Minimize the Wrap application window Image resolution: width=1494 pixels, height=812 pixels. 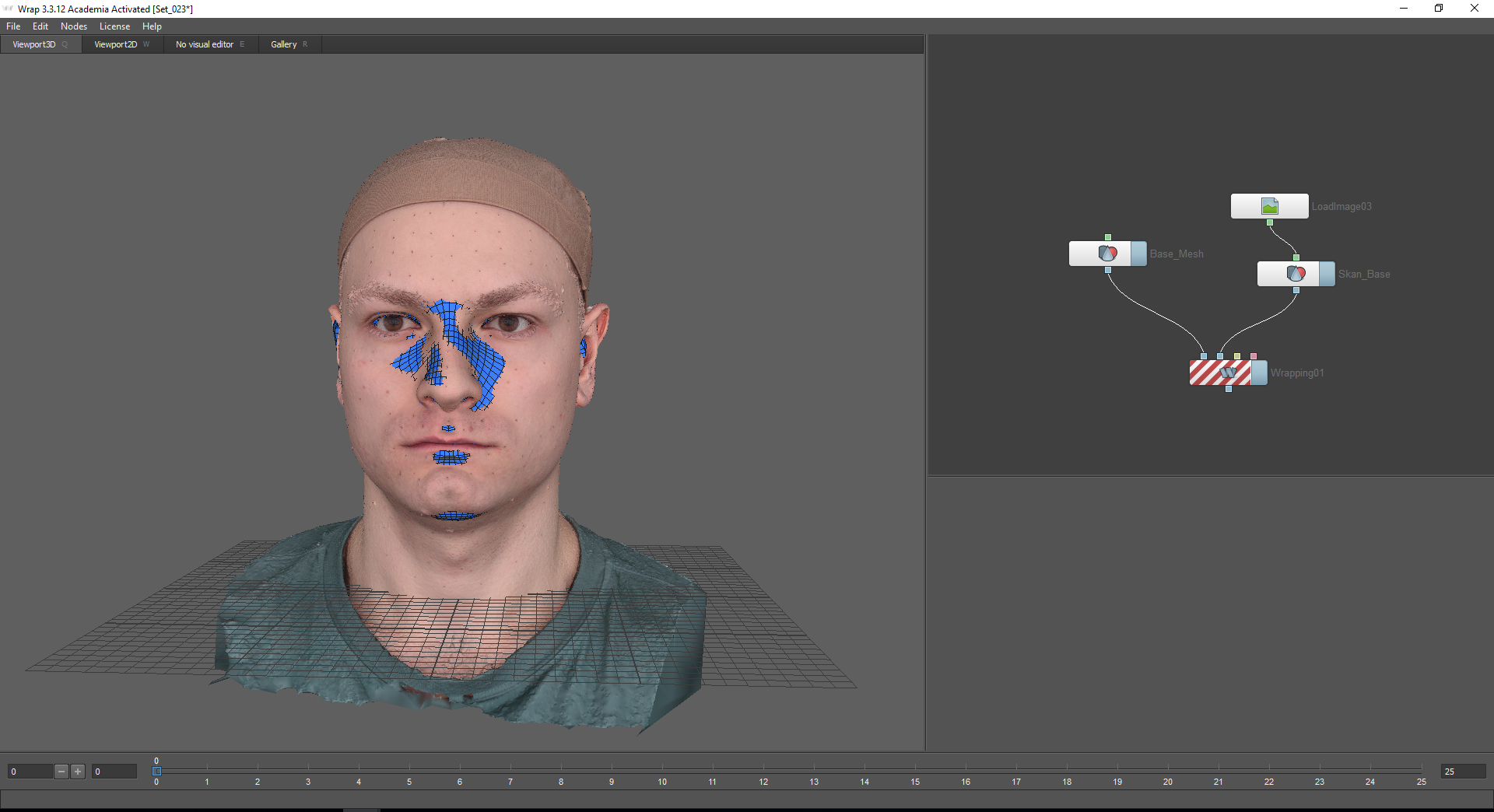pyautogui.click(x=1404, y=9)
